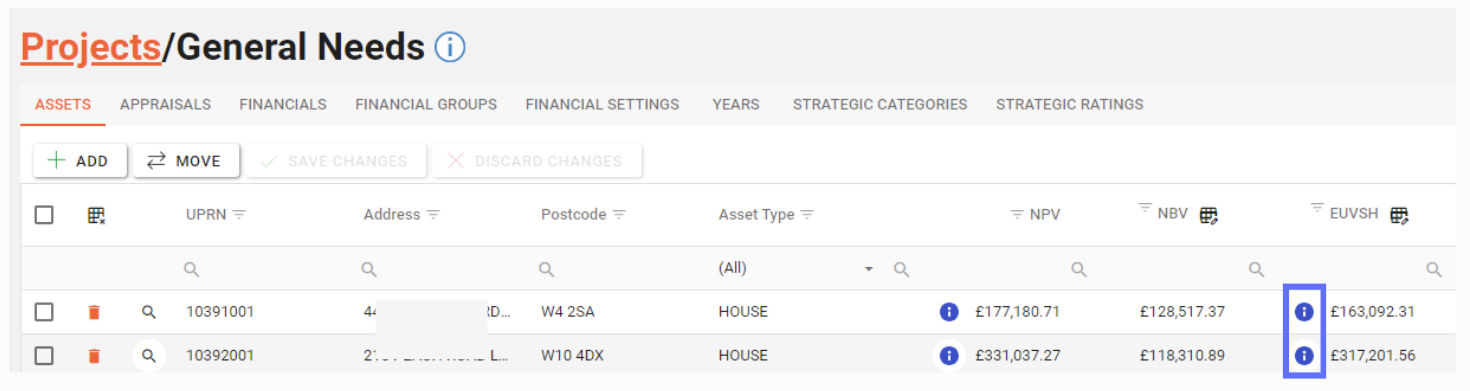This screenshot has width=1470, height=391.
Task: Click the grid clear icon in header row
Action: (x=96, y=215)
